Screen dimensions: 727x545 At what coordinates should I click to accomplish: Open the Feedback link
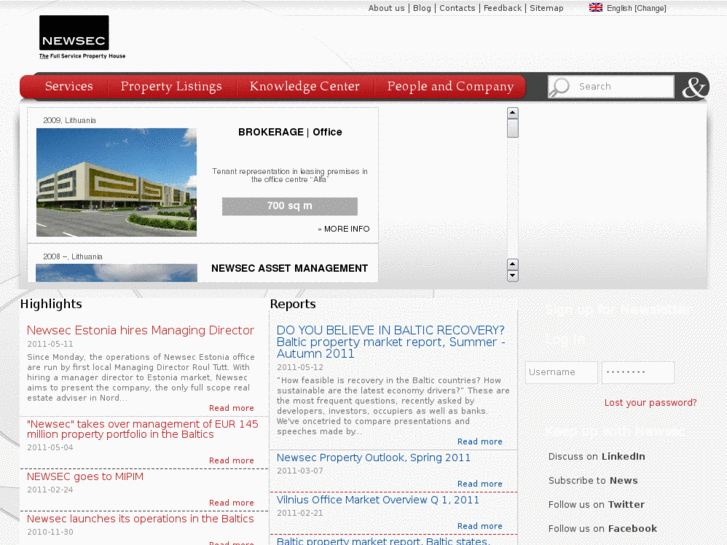[x=503, y=8]
